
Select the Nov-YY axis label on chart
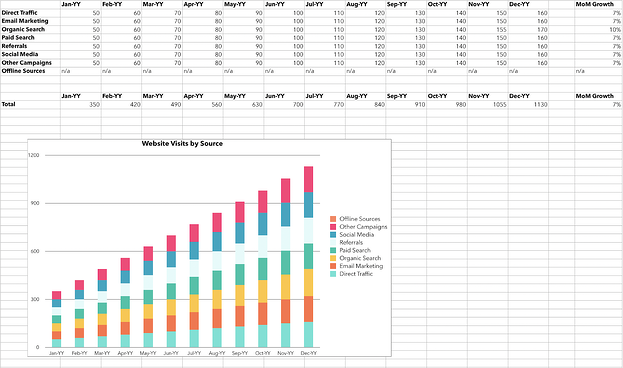click(x=285, y=353)
